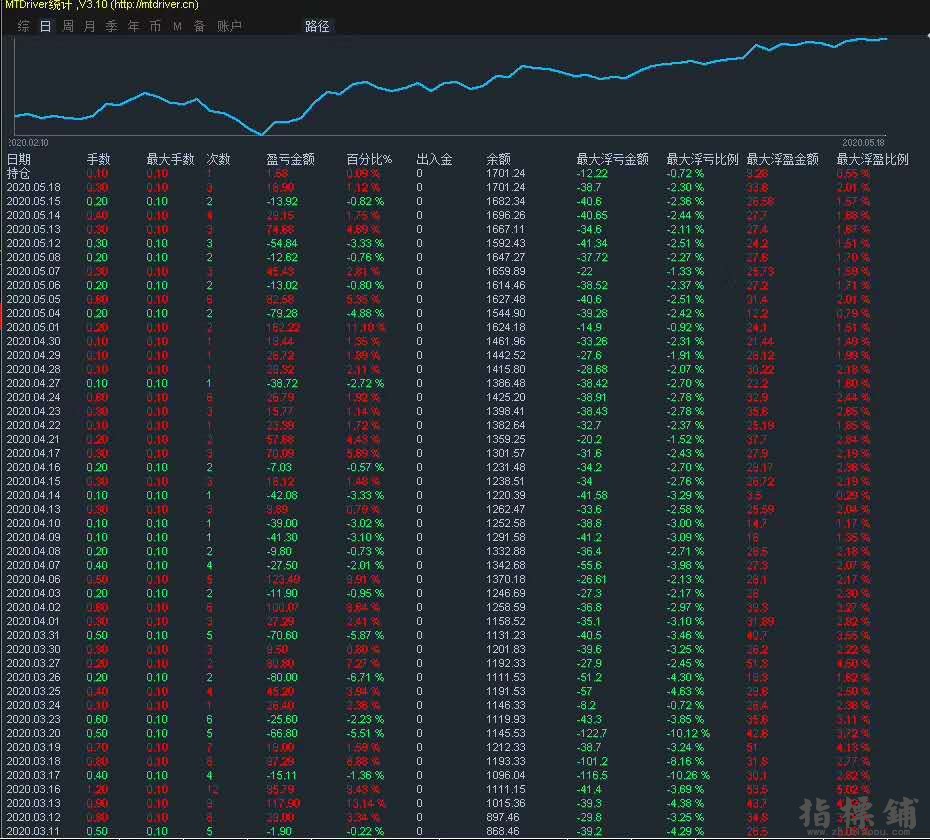This screenshot has width=930, height=840.
Task: Click chart start date label 2020.02.10
Action: (28, 143)
